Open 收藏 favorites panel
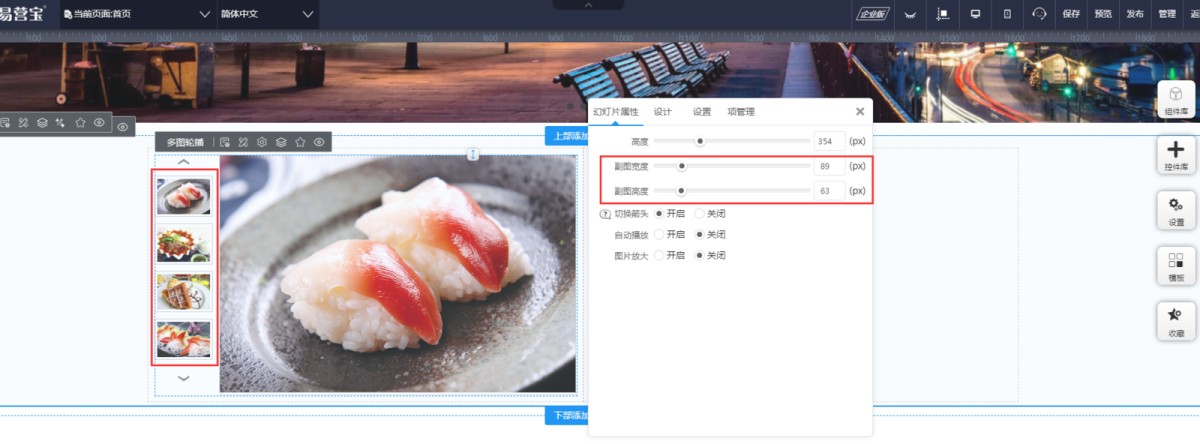Image resolution: width=1200 pixels, height=444 pixels. (1177, 322)
